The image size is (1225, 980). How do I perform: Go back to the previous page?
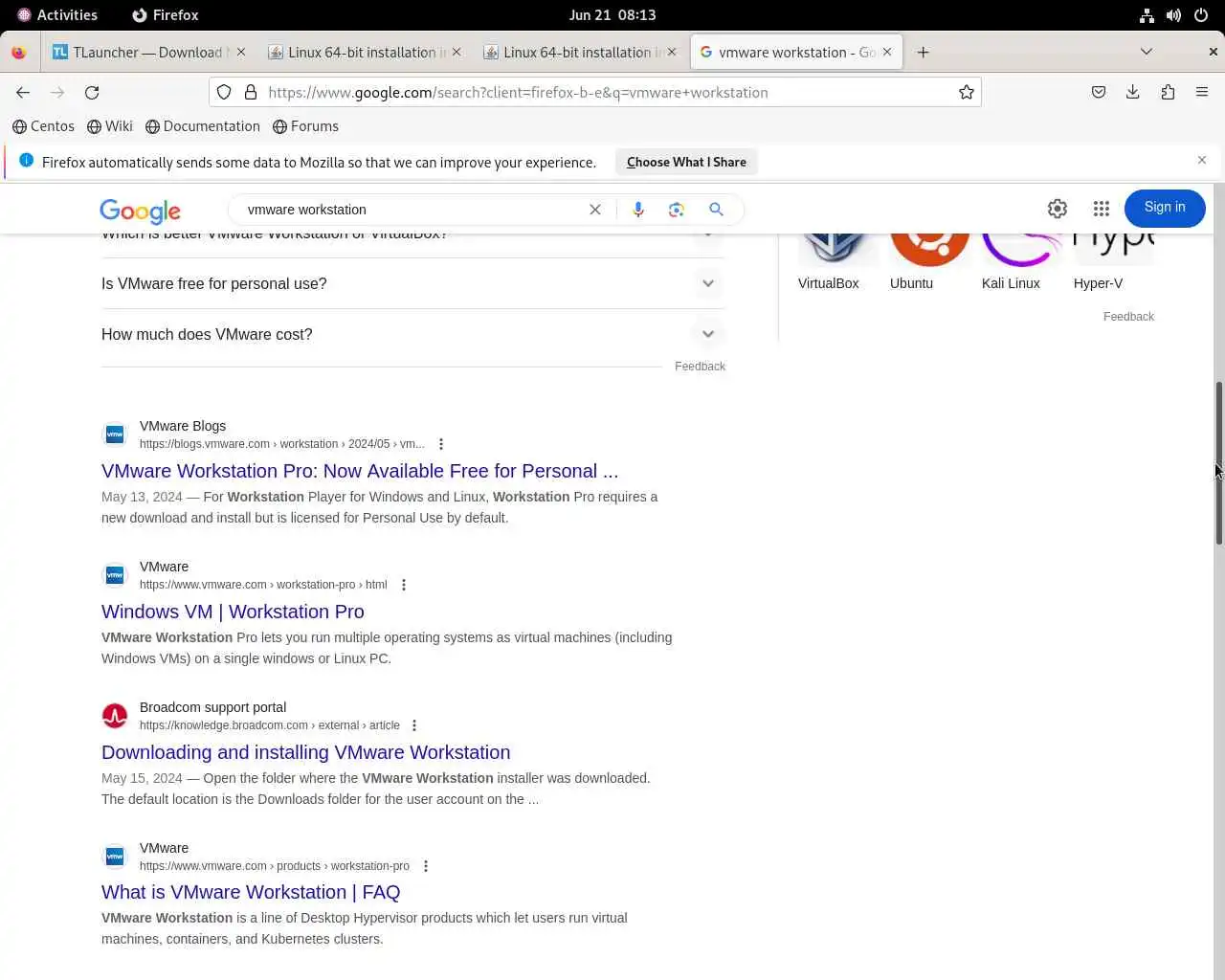pyautogui.click(x=23, y=92)
